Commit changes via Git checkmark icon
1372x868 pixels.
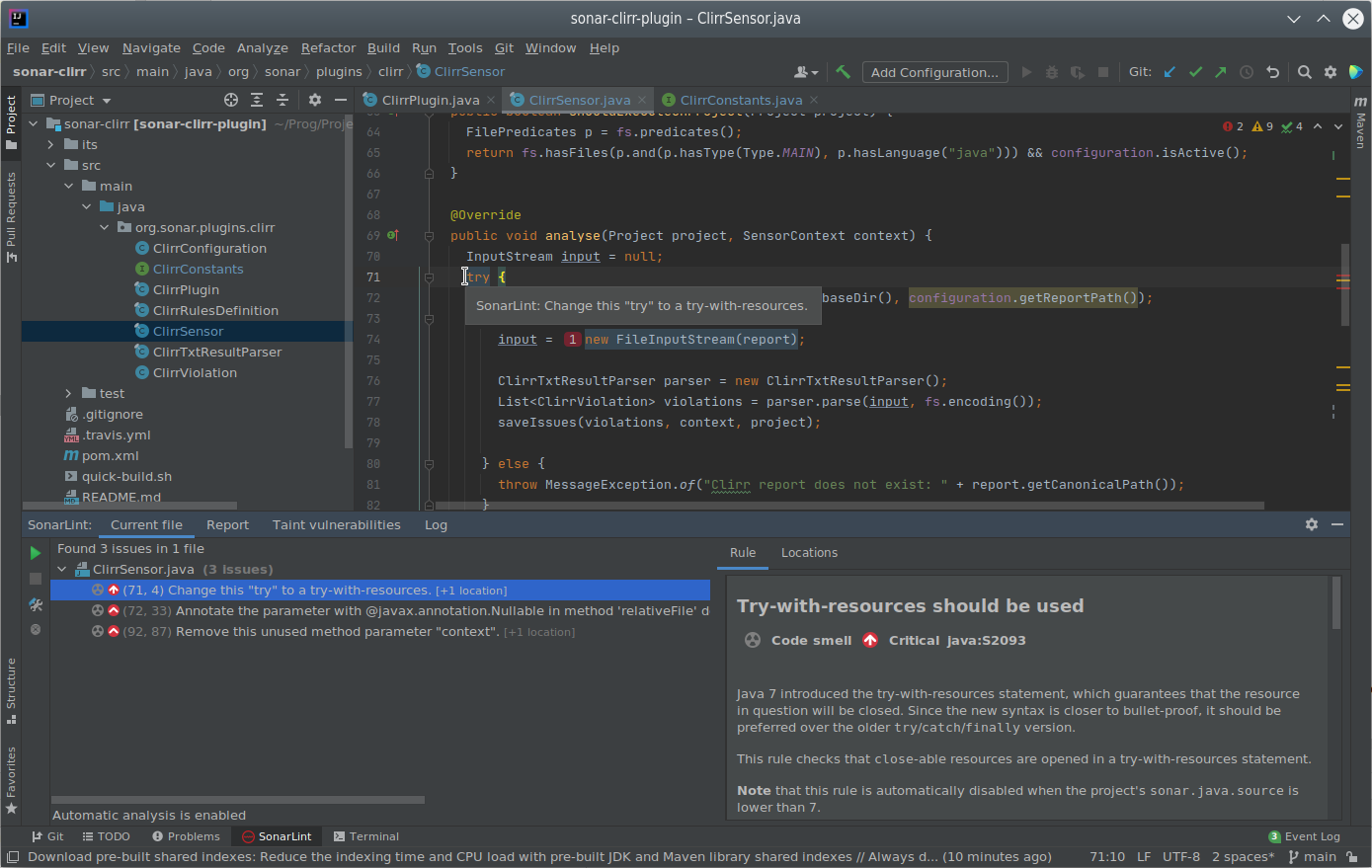(x=1195, y=71)
